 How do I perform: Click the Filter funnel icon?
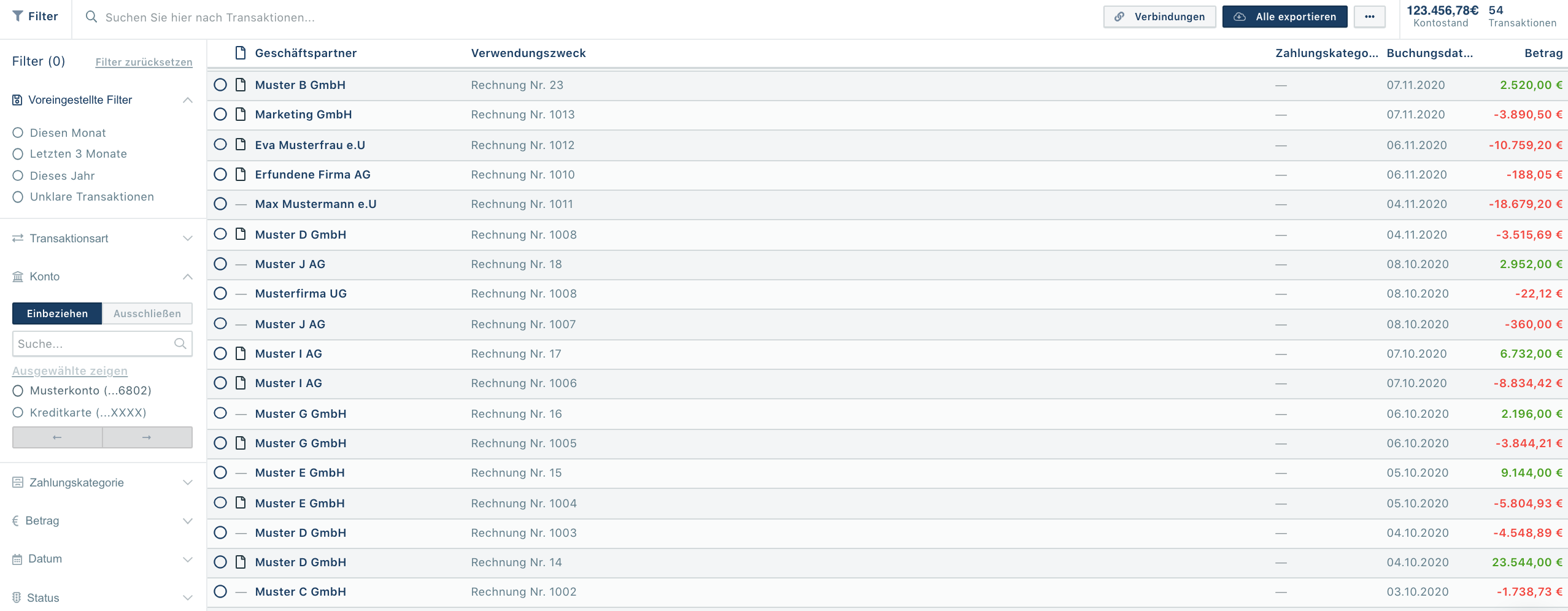coord(18,17)
